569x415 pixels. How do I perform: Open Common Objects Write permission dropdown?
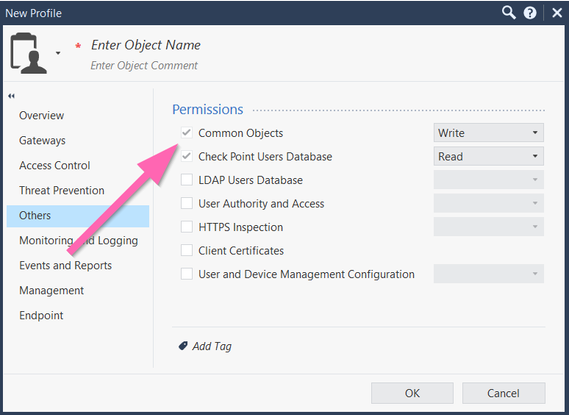coord(488,133)
